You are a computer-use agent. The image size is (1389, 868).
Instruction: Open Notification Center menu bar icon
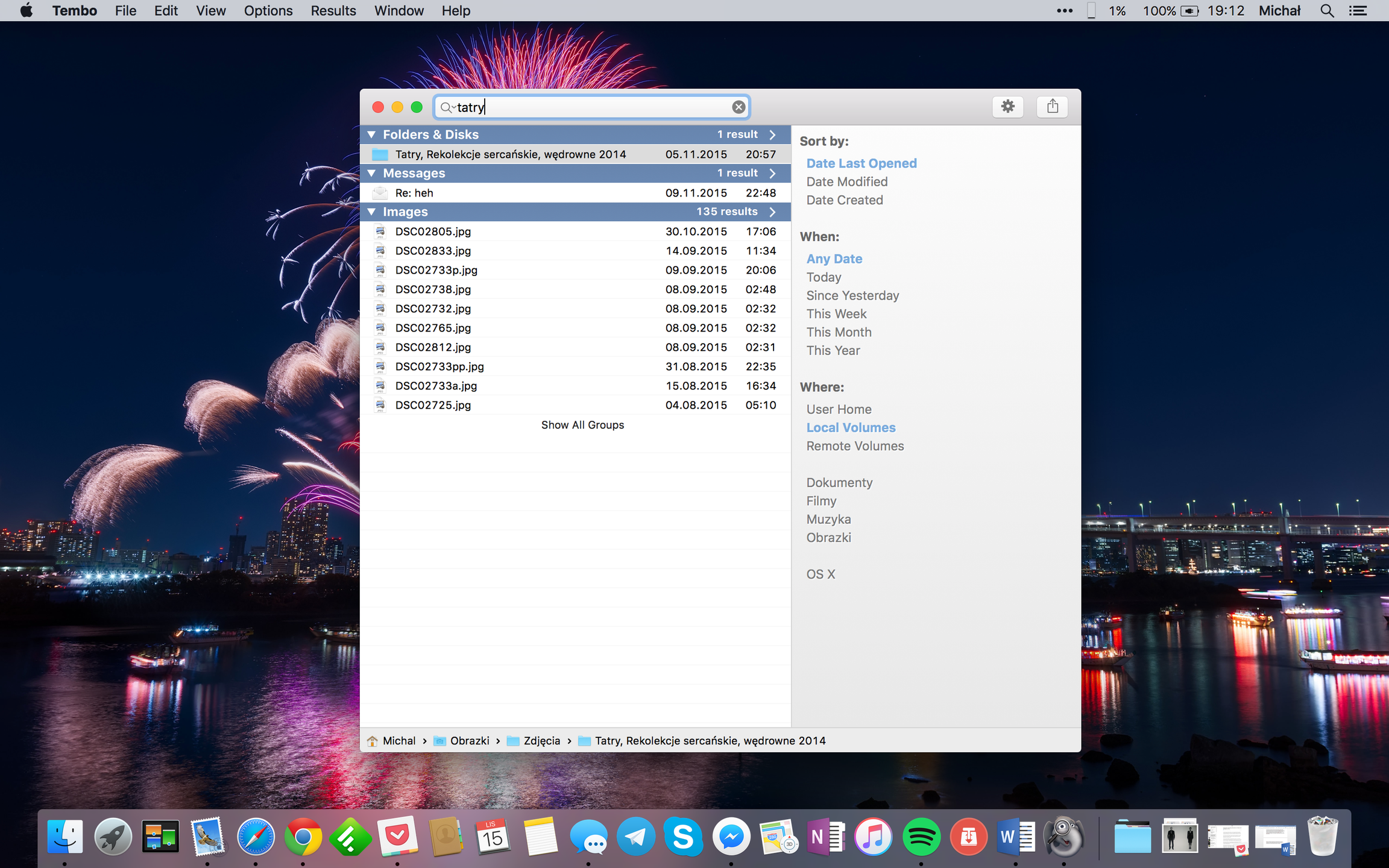[1358, 11]
